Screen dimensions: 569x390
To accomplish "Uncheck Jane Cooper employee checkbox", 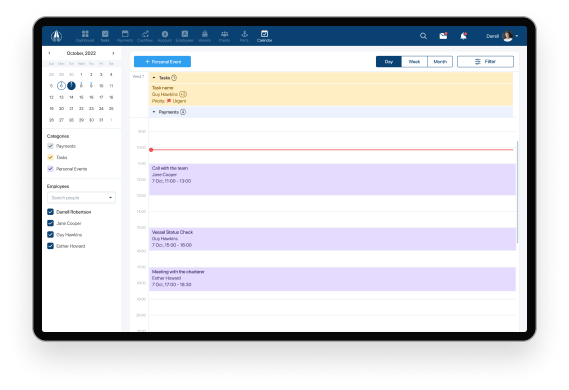I will (x=50, y=223).
